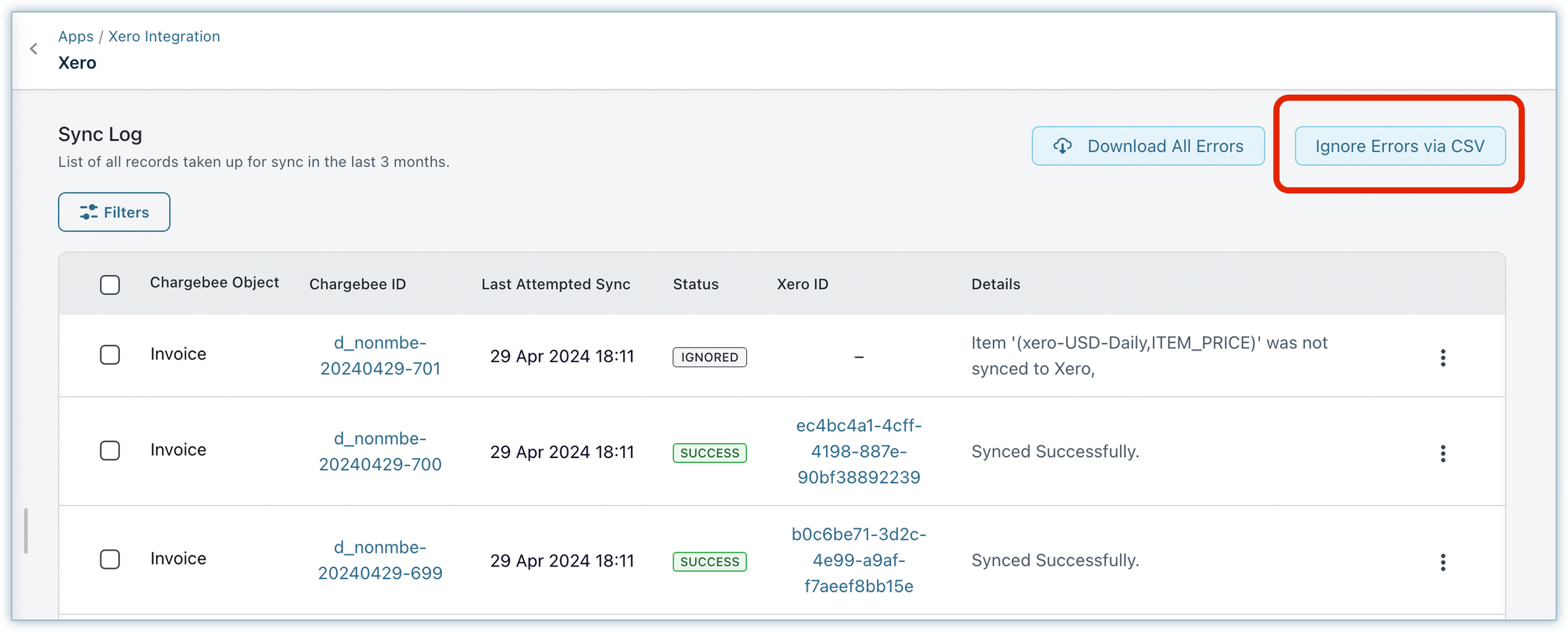The height and width of the screenshot is (632, 1568).
Task: Open kebab menu for invoice 20240429-700
Action: [x=1442, y=453]
